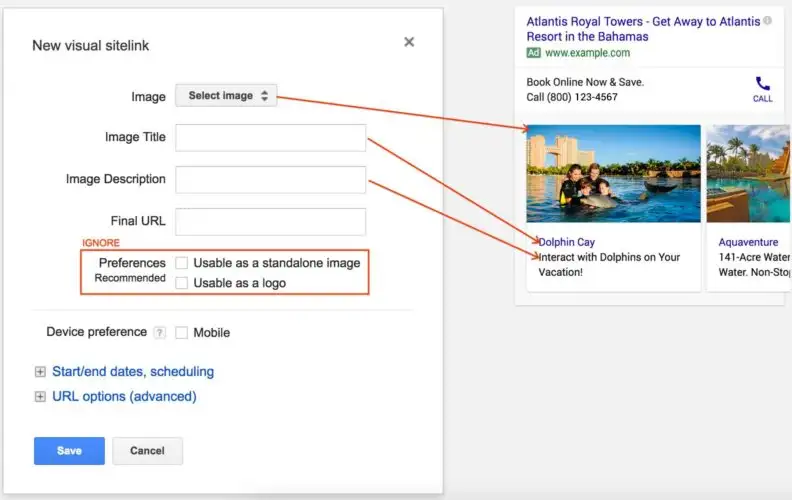Click the www.example.com ad URL
This screenshot has height=500, width=792.
click(587, 53)
